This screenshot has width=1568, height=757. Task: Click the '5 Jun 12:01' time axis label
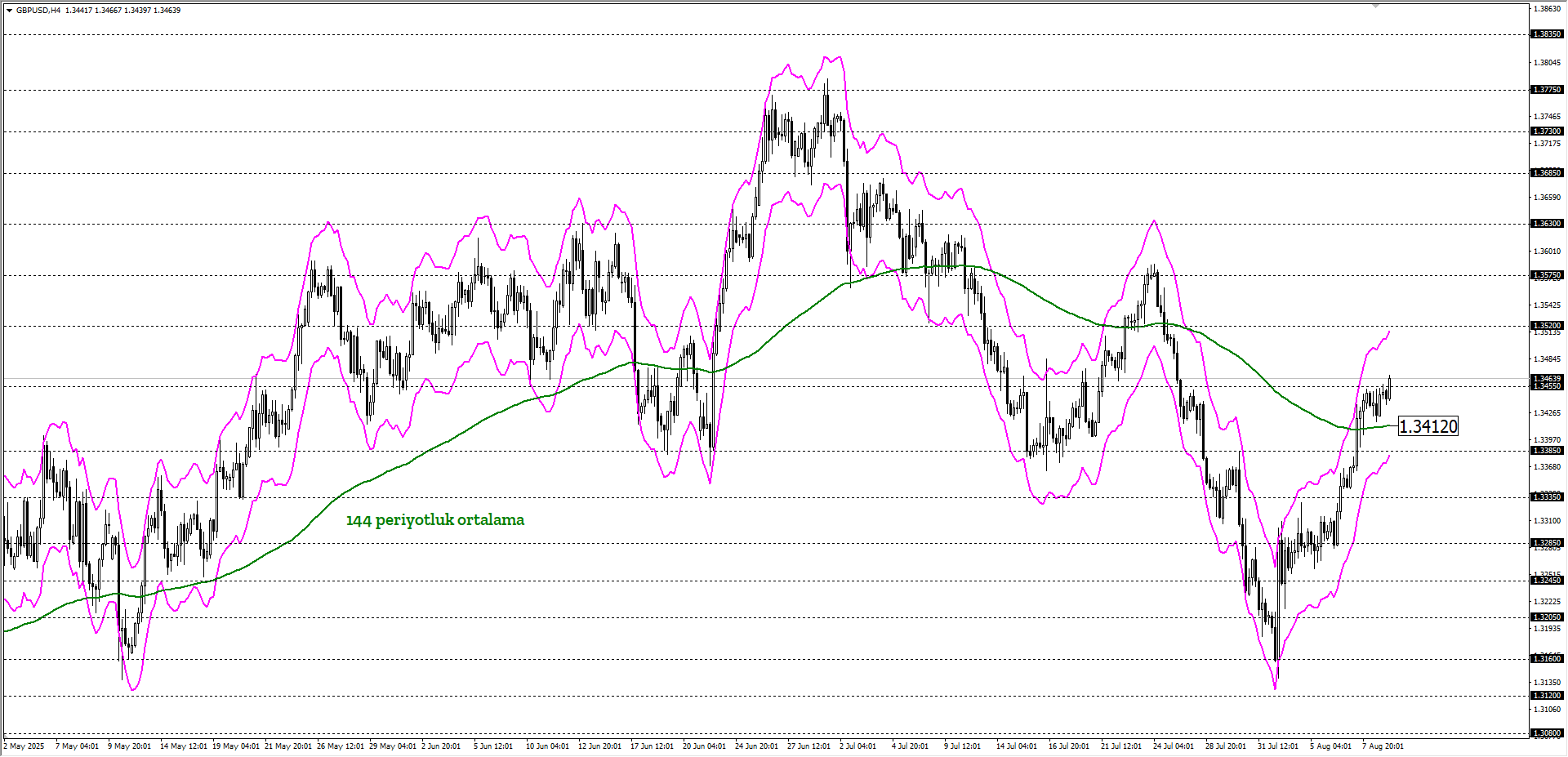[x=494, y=746]
